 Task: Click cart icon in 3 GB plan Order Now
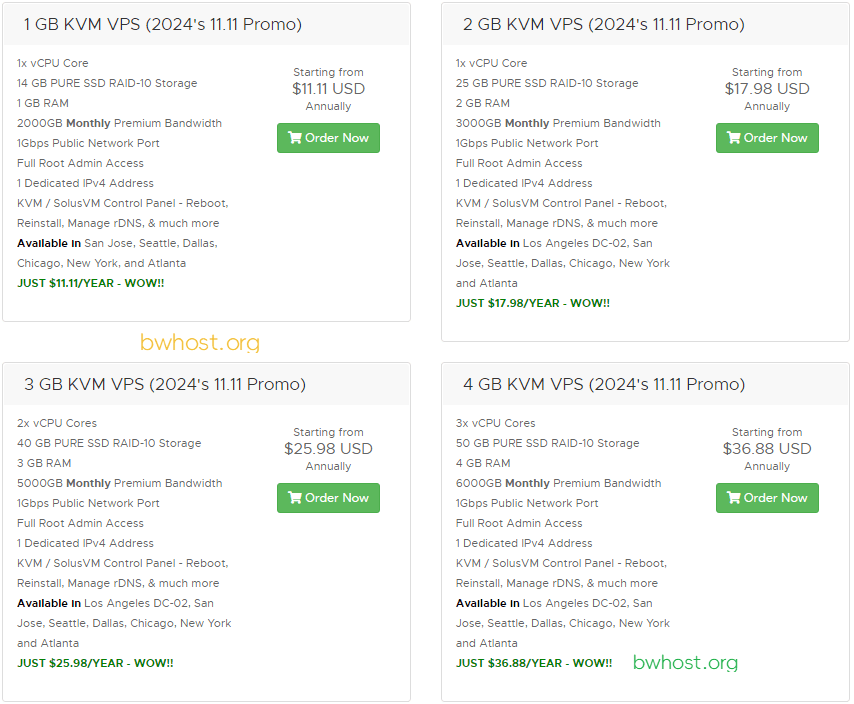coord(295,498)
